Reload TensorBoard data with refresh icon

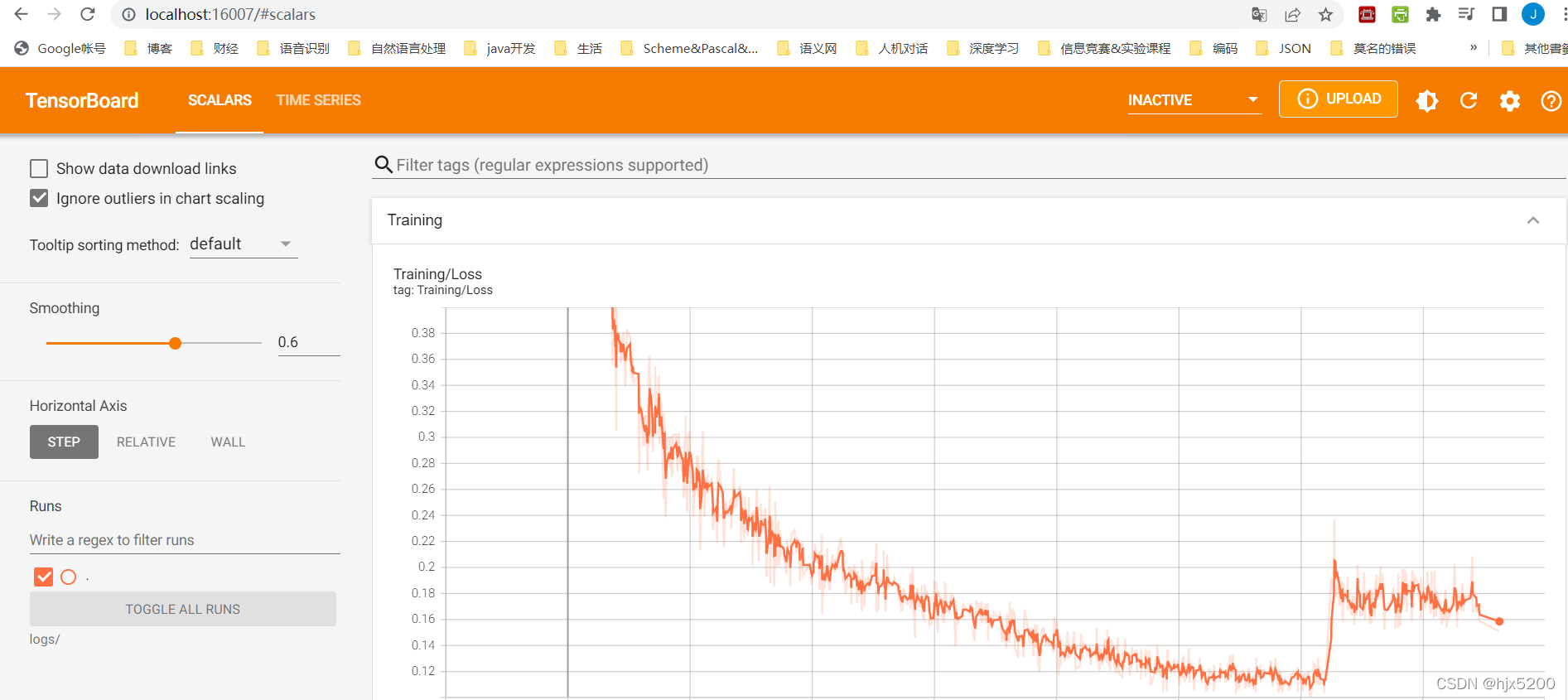1469,101
